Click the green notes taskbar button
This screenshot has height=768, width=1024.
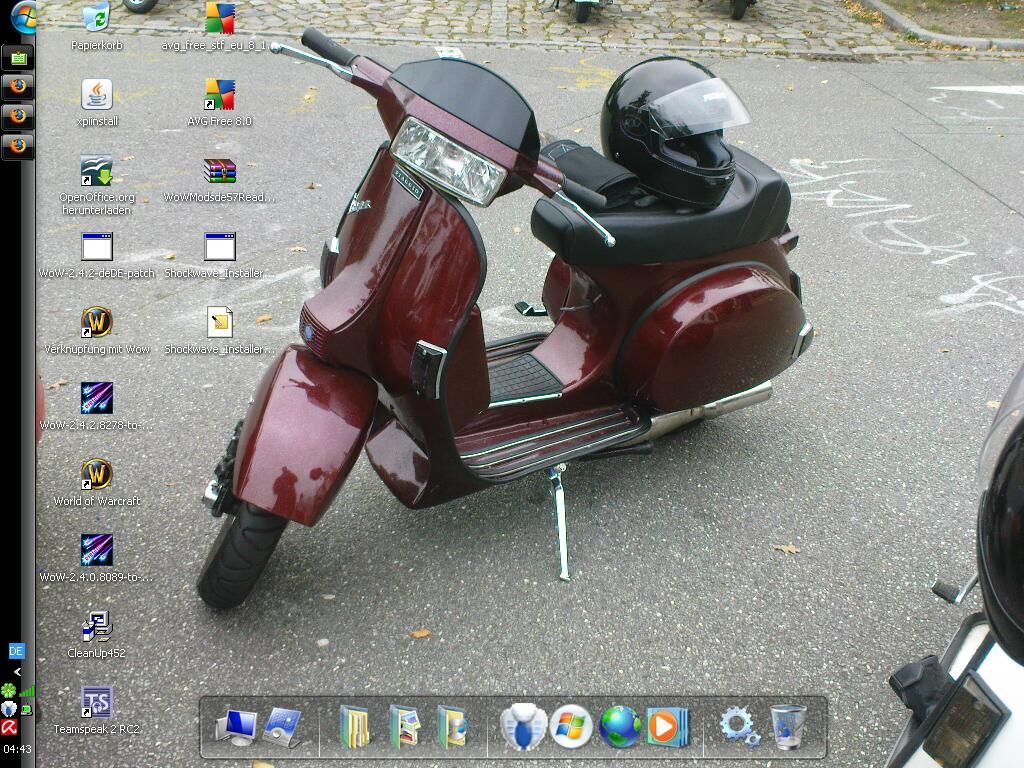pos(18,58)
